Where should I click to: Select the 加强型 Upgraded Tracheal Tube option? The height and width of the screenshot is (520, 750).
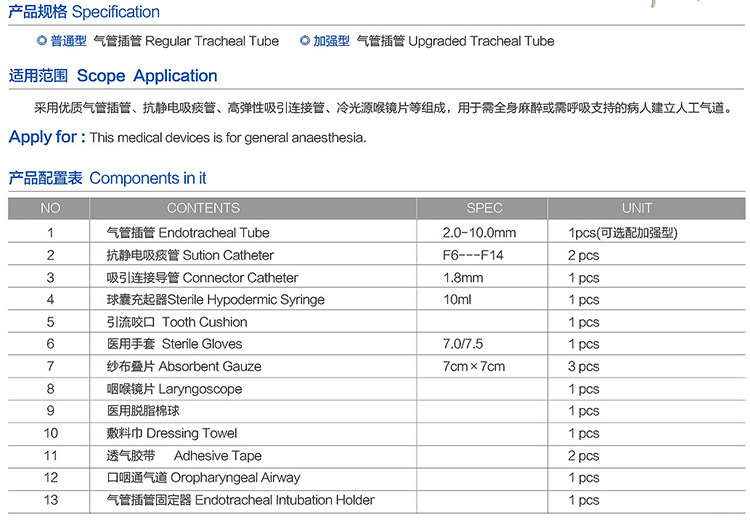pyautogui.click(x=426, y=41)
